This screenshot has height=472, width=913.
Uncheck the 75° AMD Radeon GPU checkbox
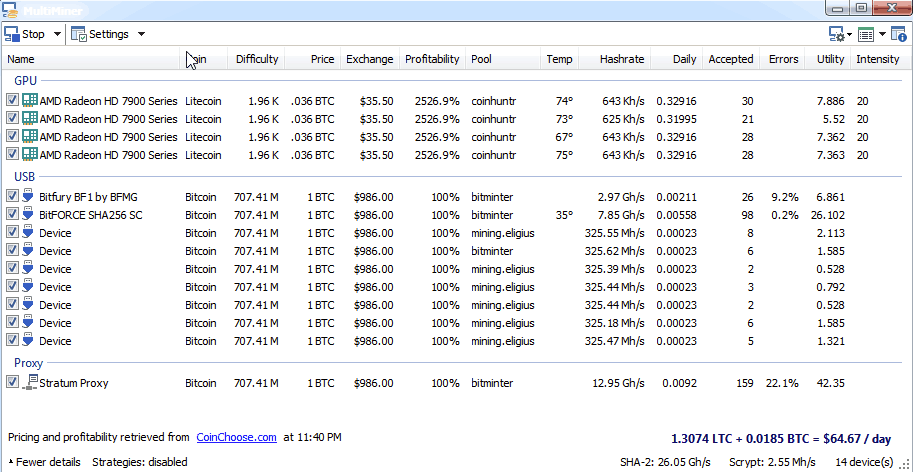[12, 155]
